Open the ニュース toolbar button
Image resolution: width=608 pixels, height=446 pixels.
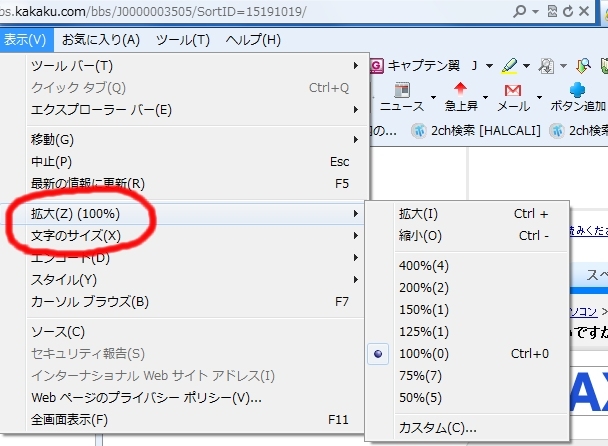[x=401, y=104]
